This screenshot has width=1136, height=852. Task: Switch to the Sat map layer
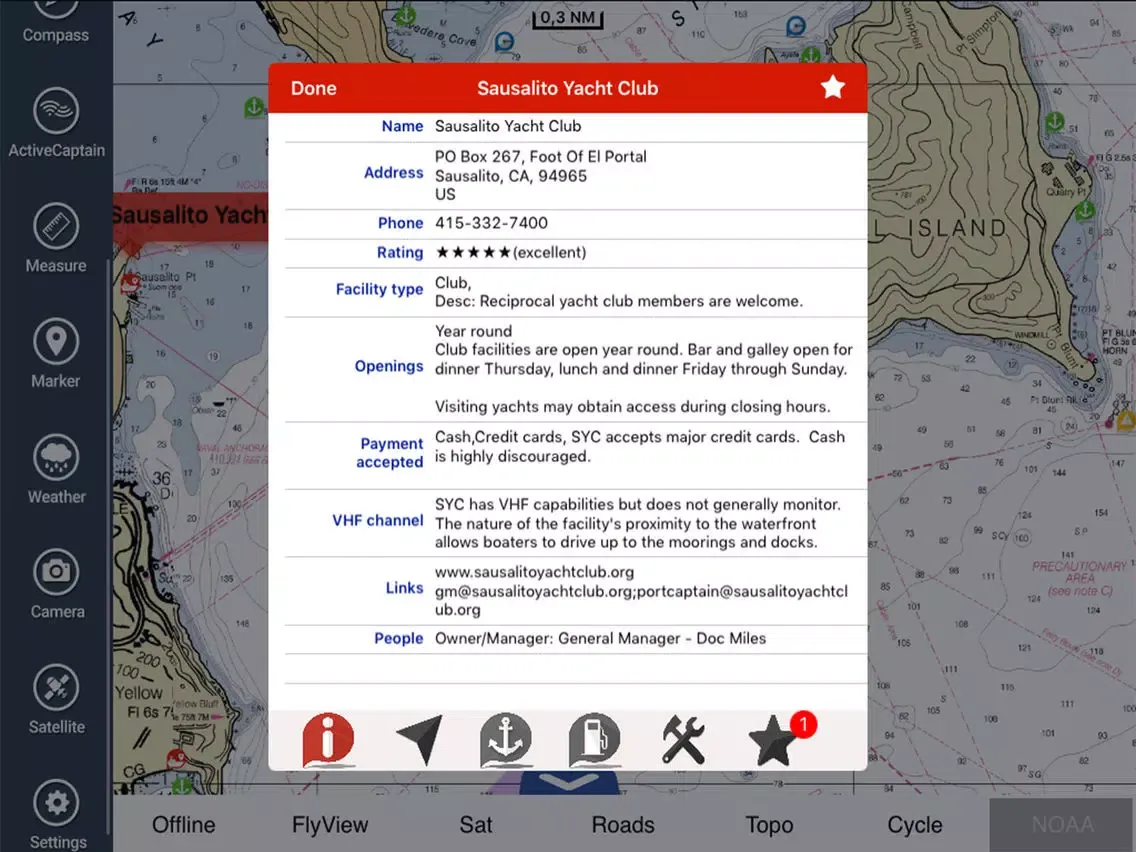pos(476,824)
